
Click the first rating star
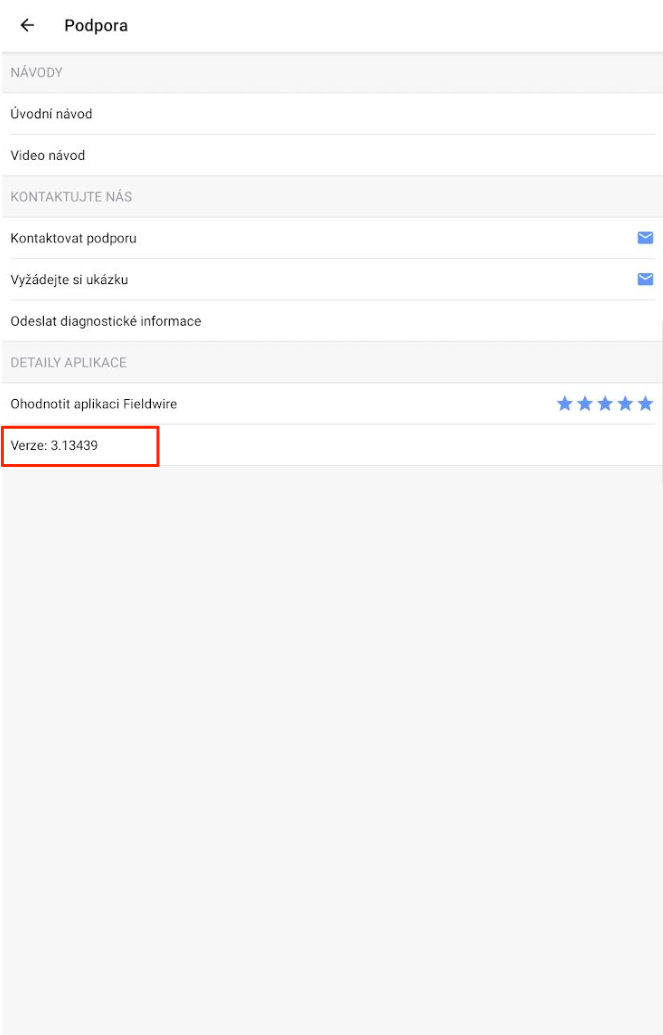coord(565,404)
